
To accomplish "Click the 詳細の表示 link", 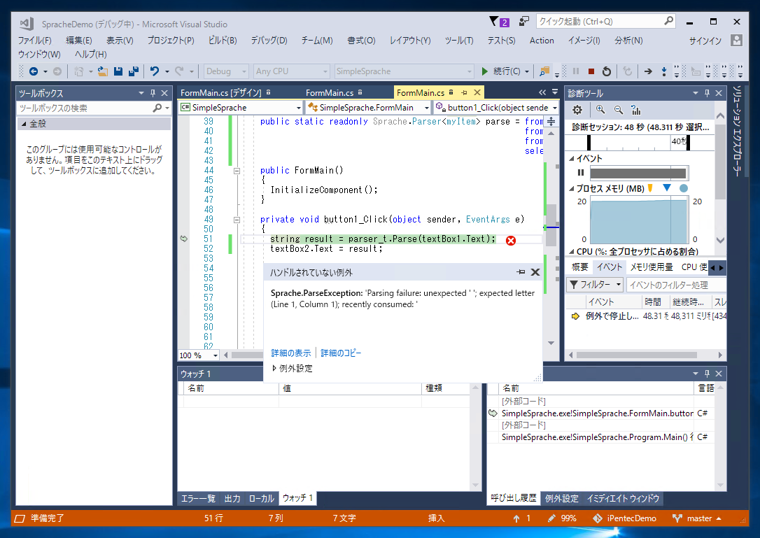I will [291, 353].
